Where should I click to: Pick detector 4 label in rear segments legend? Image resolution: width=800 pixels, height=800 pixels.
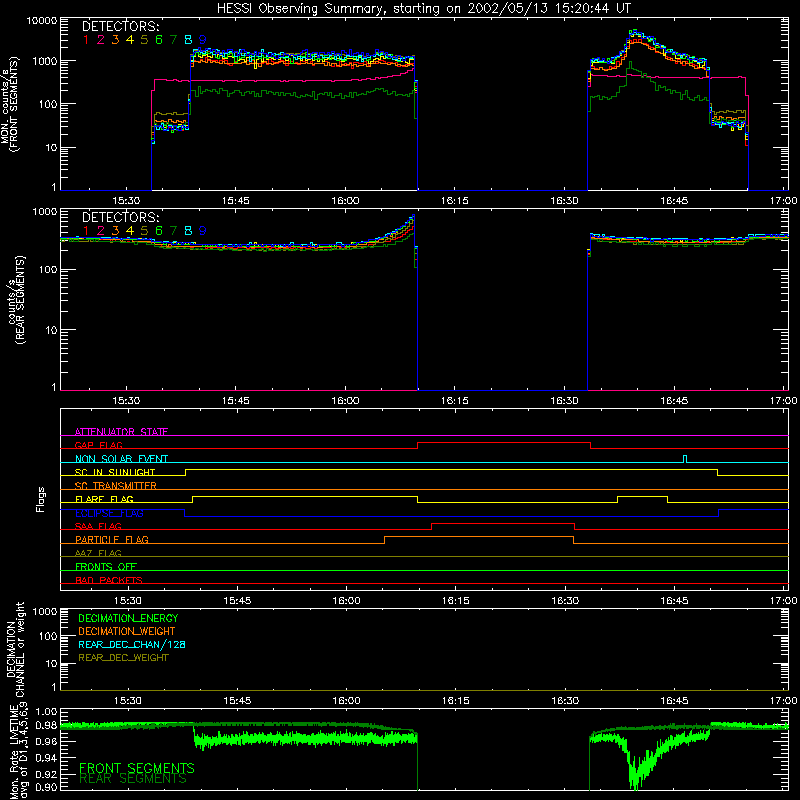(x=130, y=231)
